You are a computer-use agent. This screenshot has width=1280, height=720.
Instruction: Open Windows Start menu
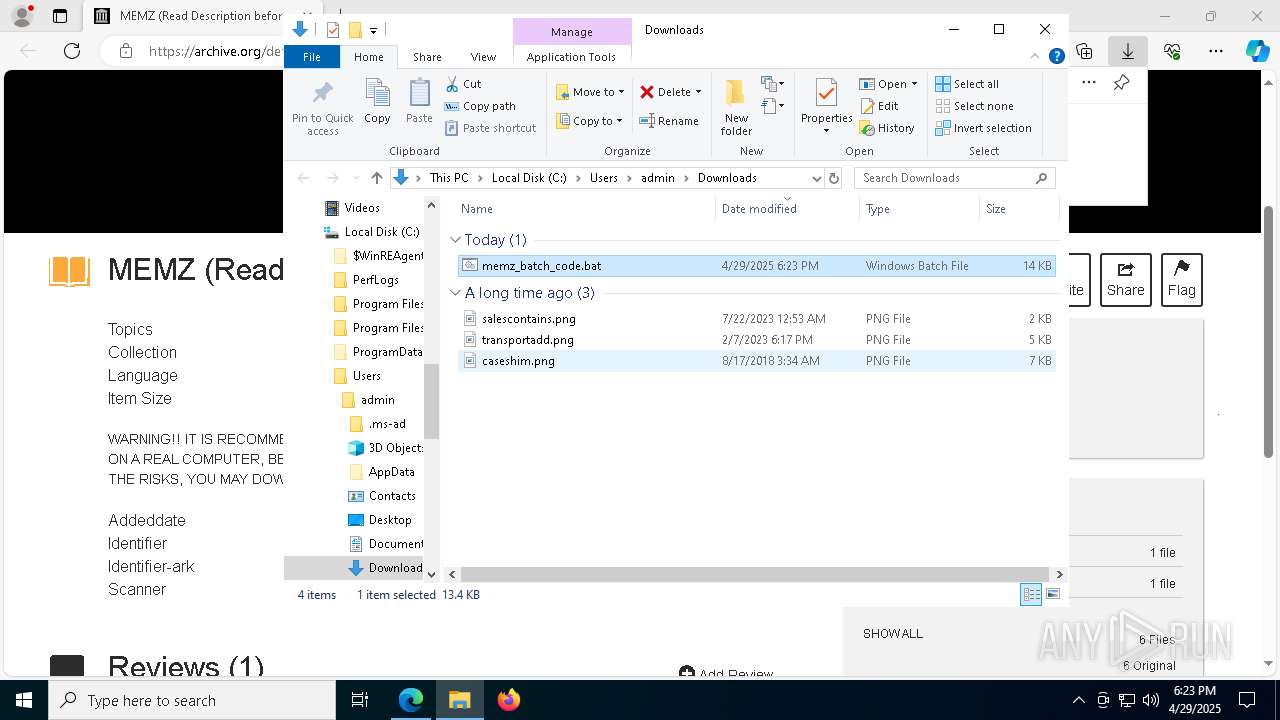coord(23,700)
